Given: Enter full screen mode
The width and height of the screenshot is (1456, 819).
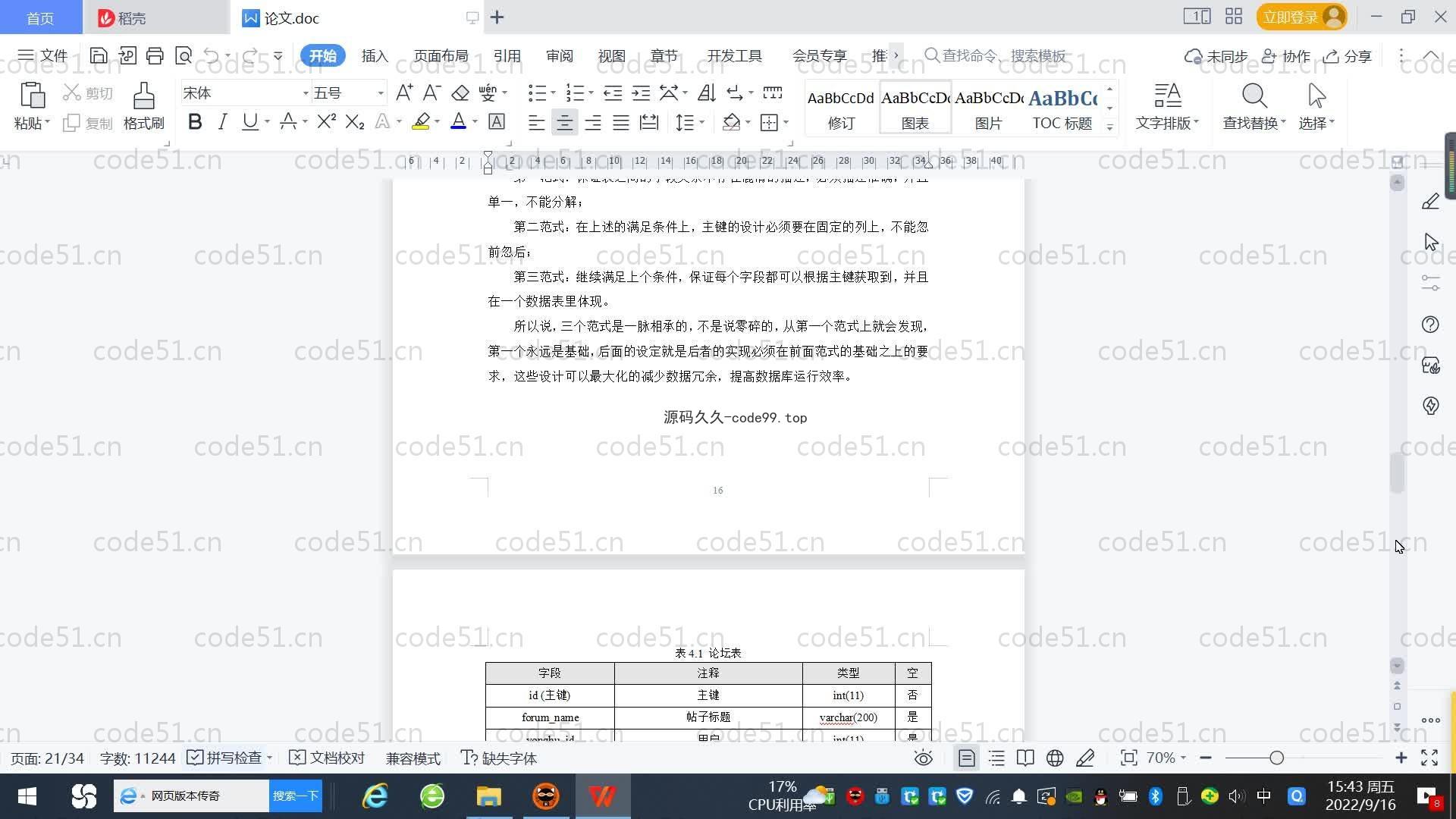Looking at the screenshot, I should (x=1429, y=758).
